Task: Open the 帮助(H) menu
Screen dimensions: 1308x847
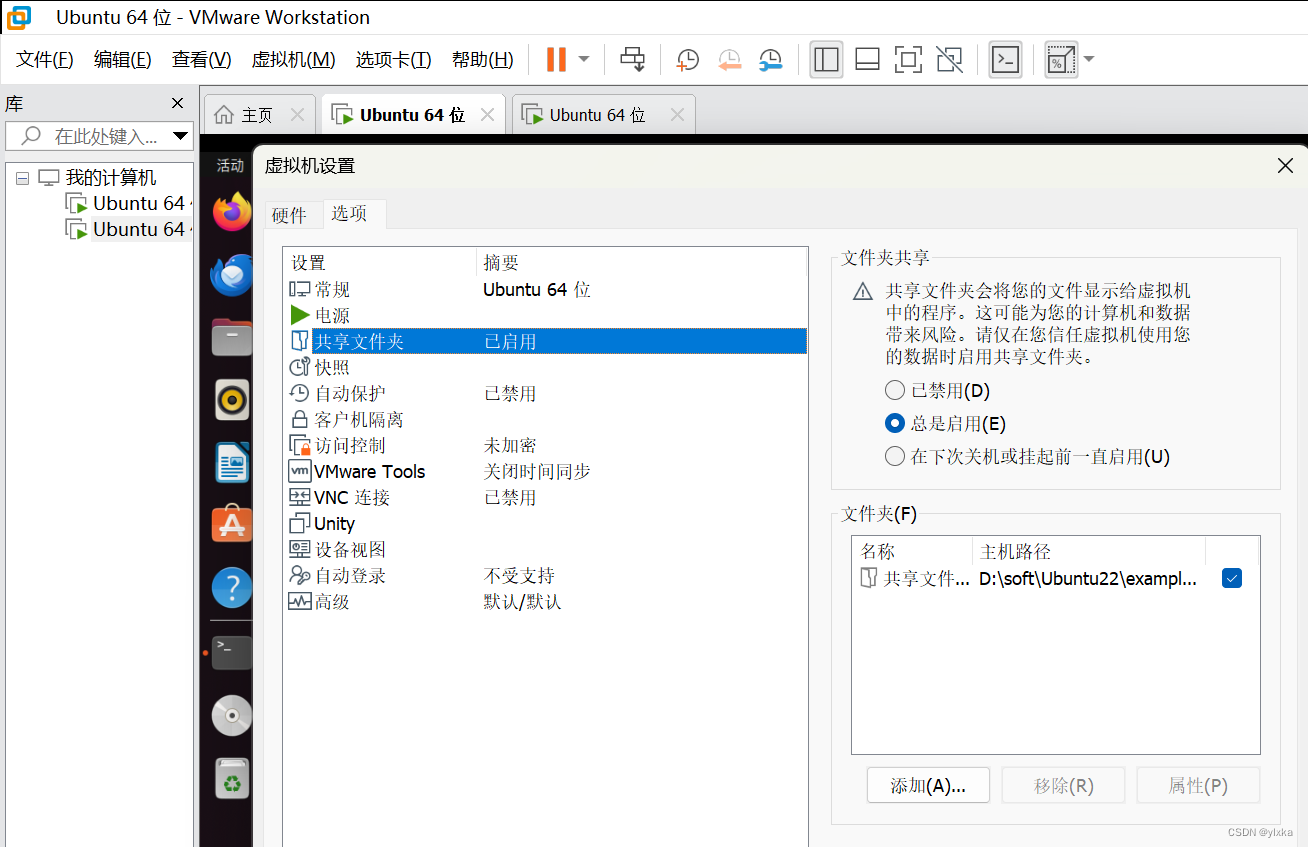Action: tap(483, 60)
